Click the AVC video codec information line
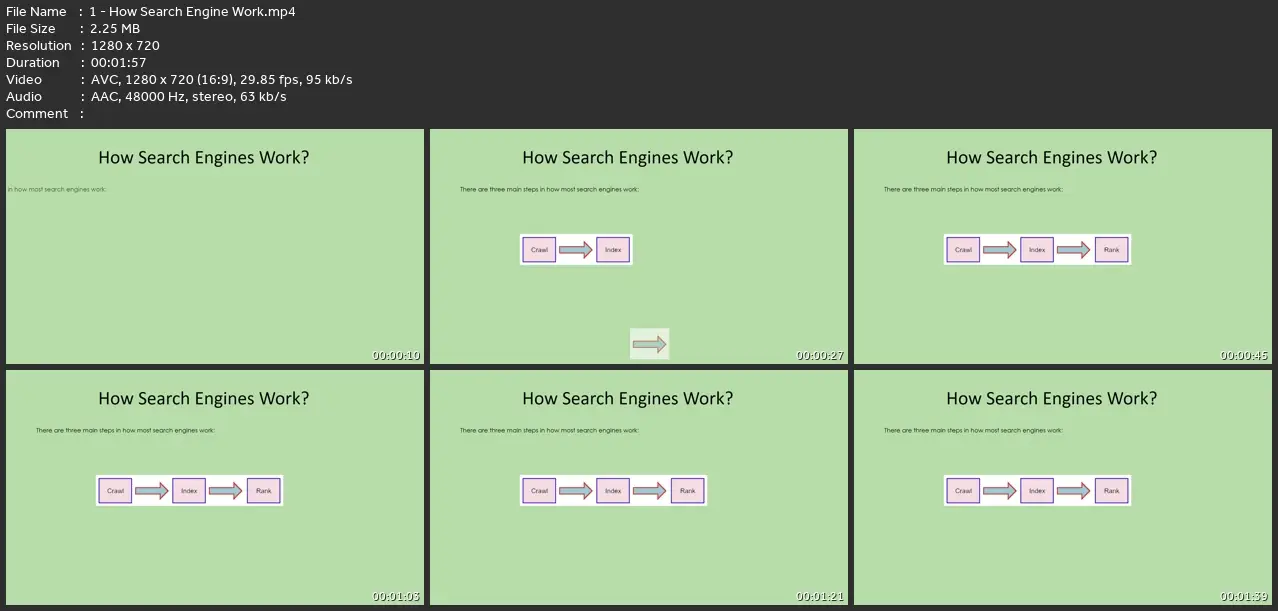Image resolution: width=1278 pixels, height=611 pixels. [x=221, y=80]
